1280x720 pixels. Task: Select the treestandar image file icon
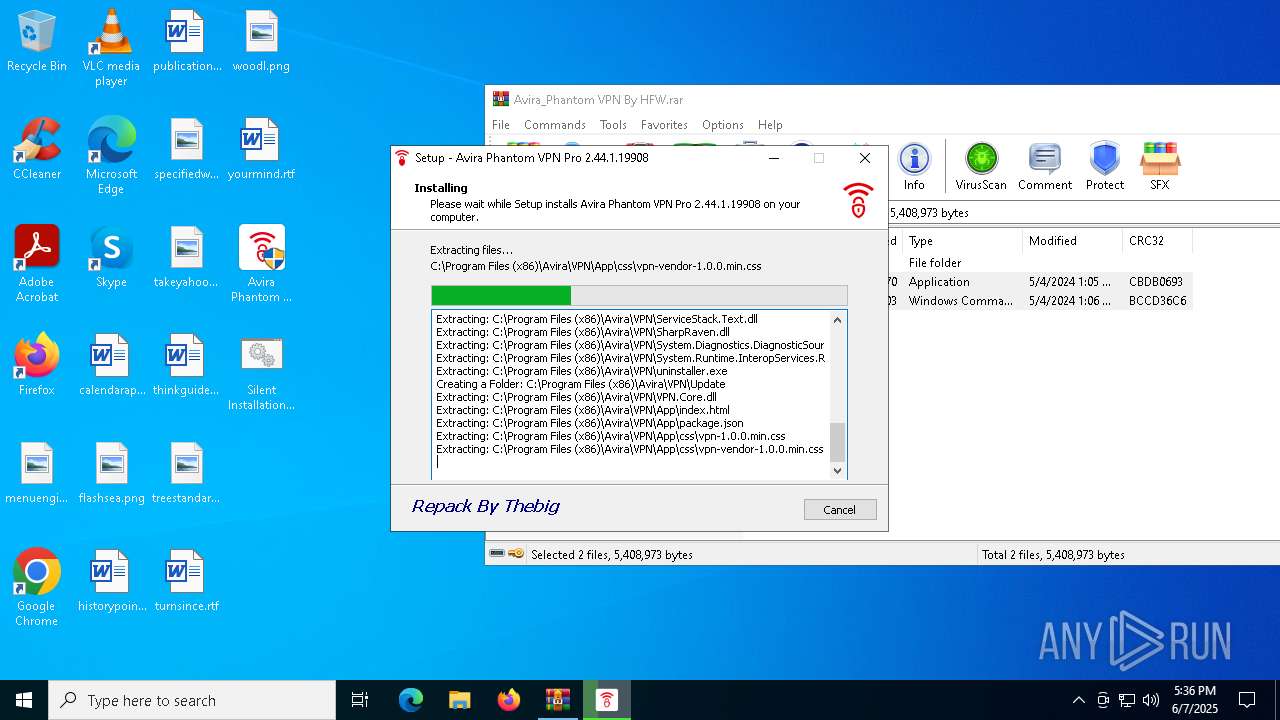pyautogui.click(x=186, y=474)
